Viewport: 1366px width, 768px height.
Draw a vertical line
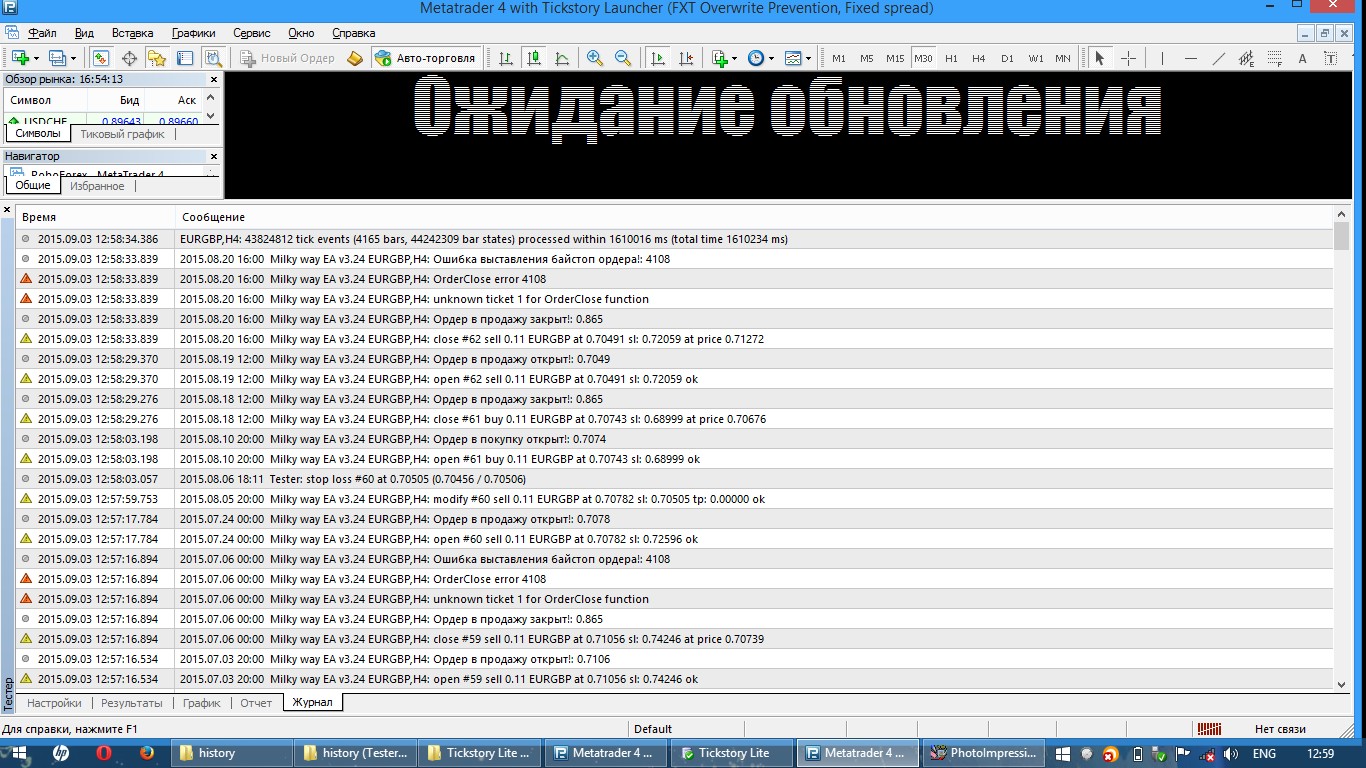pos(1162,58)
